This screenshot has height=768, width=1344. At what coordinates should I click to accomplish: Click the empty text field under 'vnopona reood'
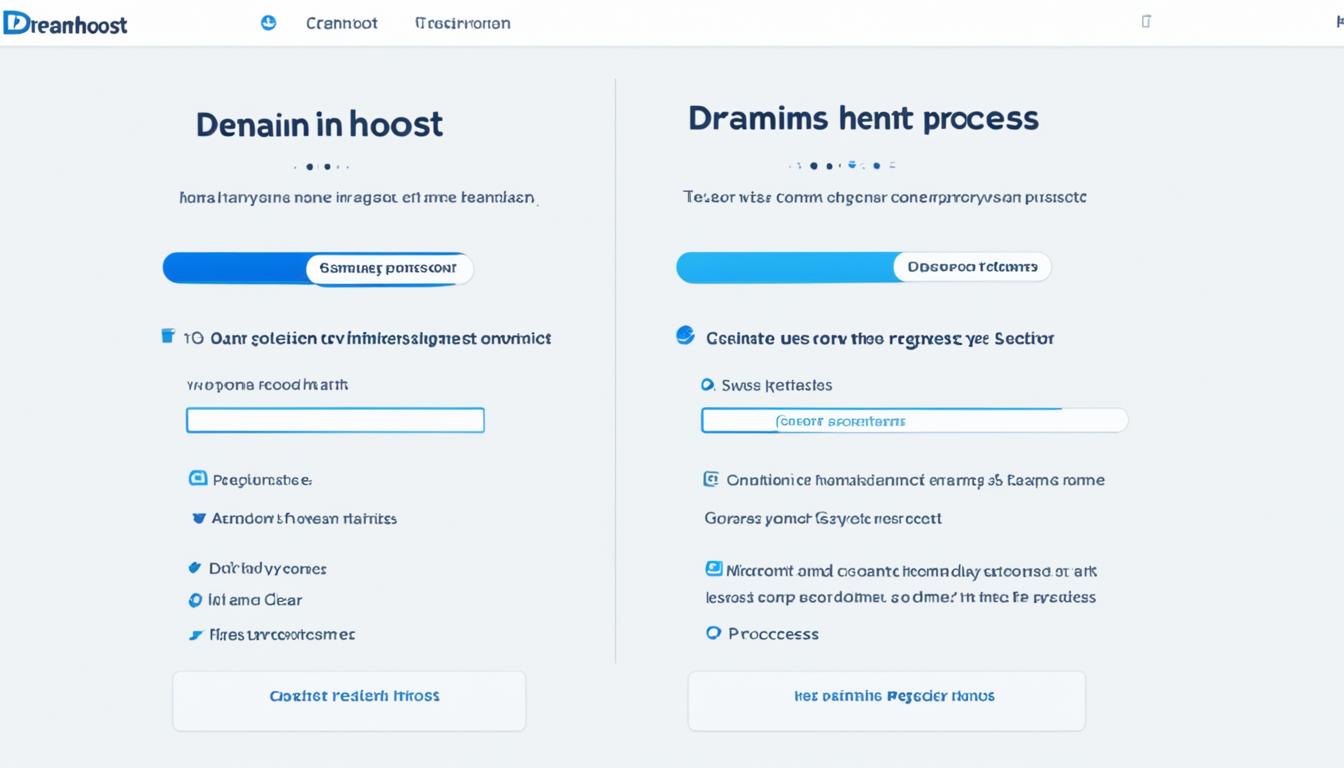pos(335,420)
